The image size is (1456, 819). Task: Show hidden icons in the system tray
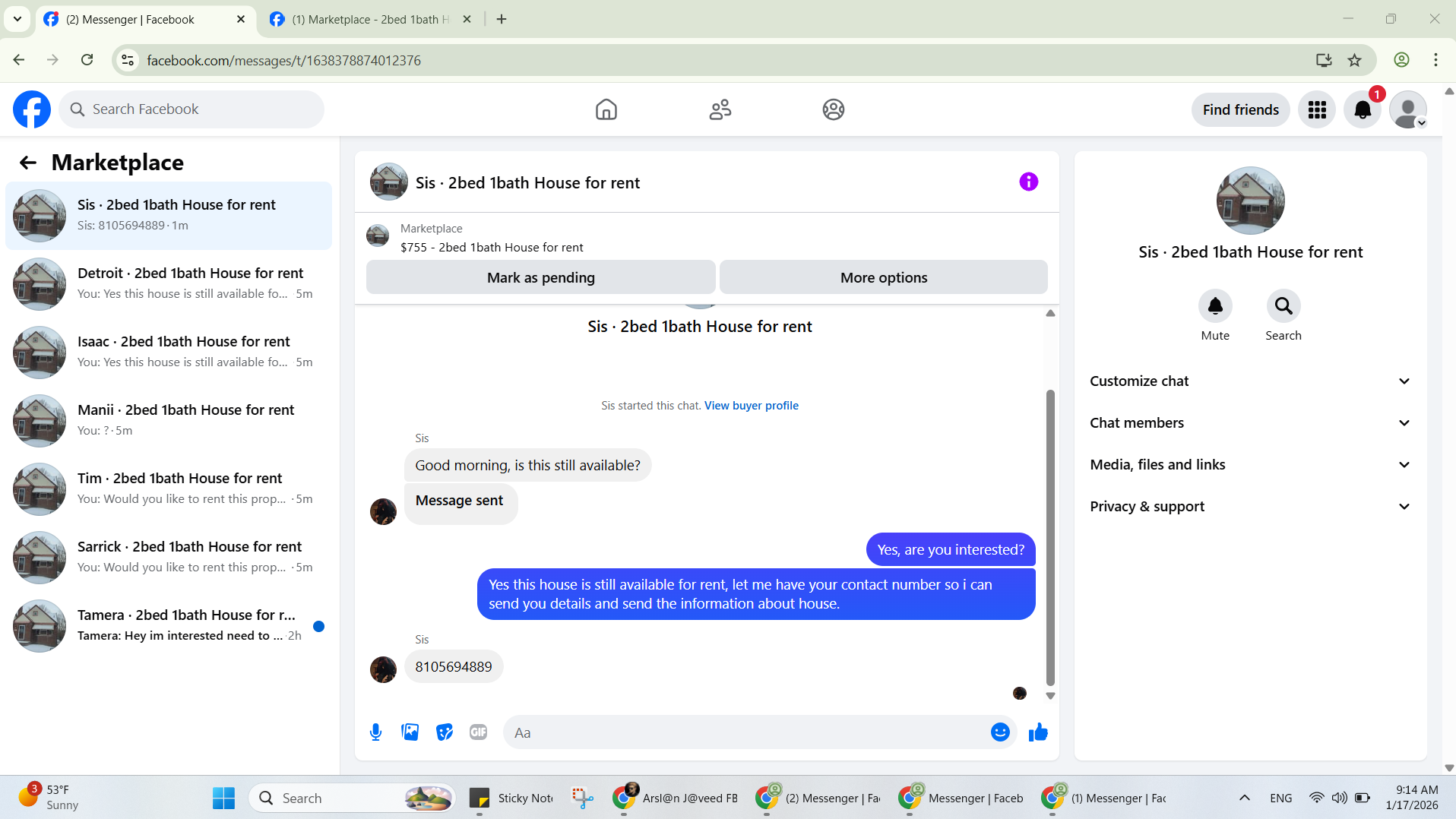[x=1244, y=798]
